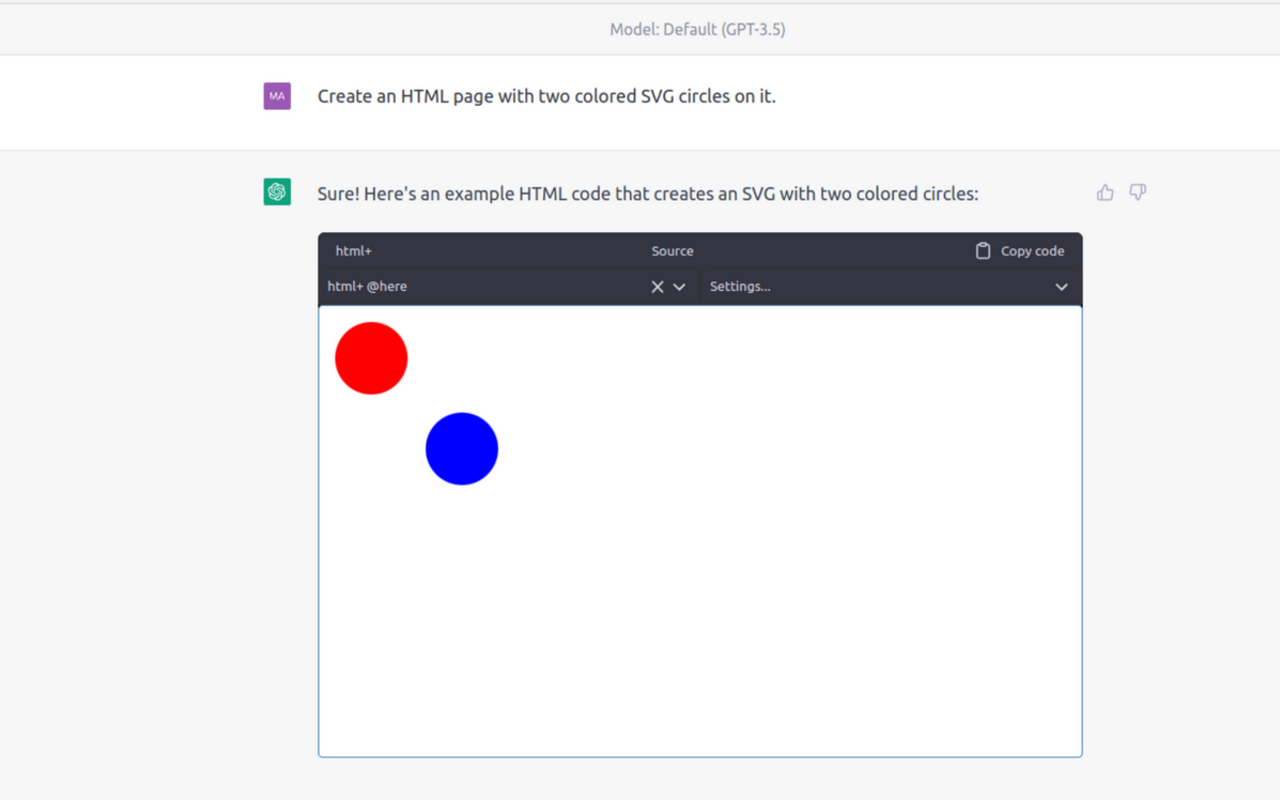
Task: Click the thumbs down icon
Action: pos(1137,192)
